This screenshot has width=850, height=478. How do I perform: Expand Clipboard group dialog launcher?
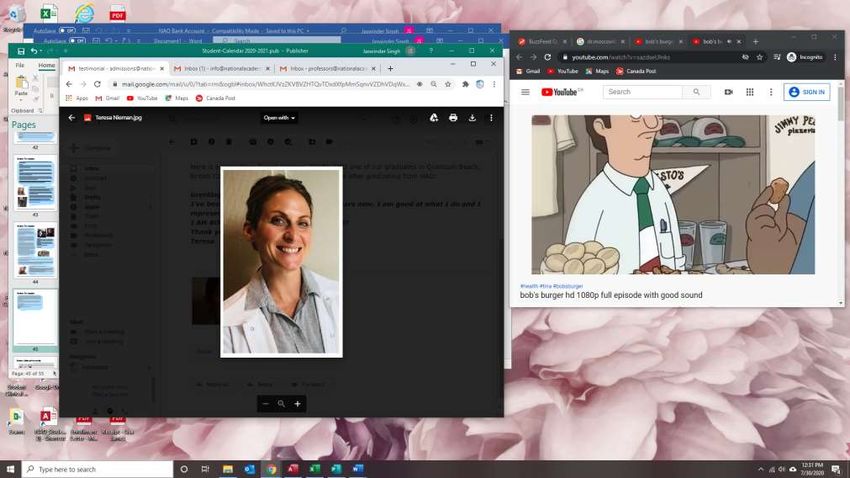pyautogui.click(x=41, y=111)
